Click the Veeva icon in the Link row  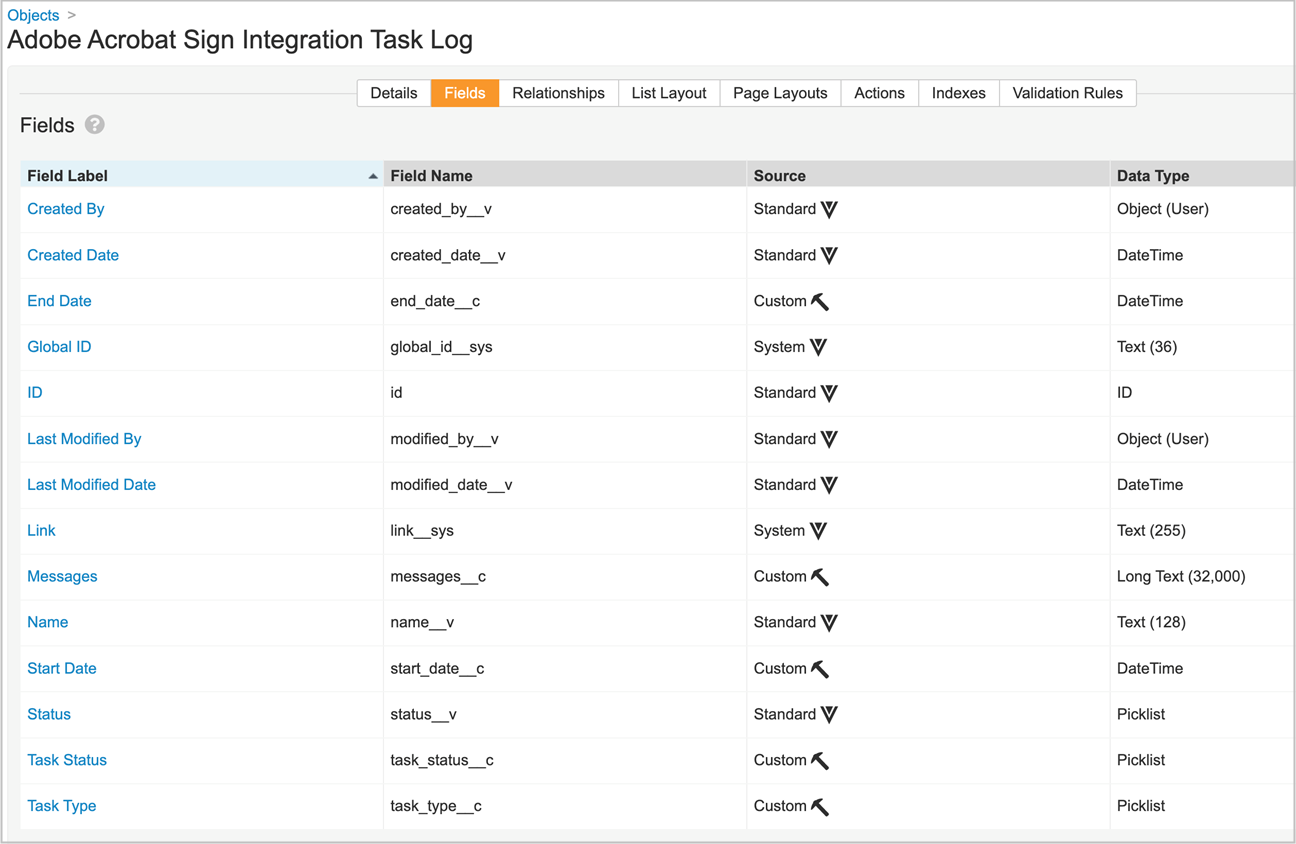(818, 531)
